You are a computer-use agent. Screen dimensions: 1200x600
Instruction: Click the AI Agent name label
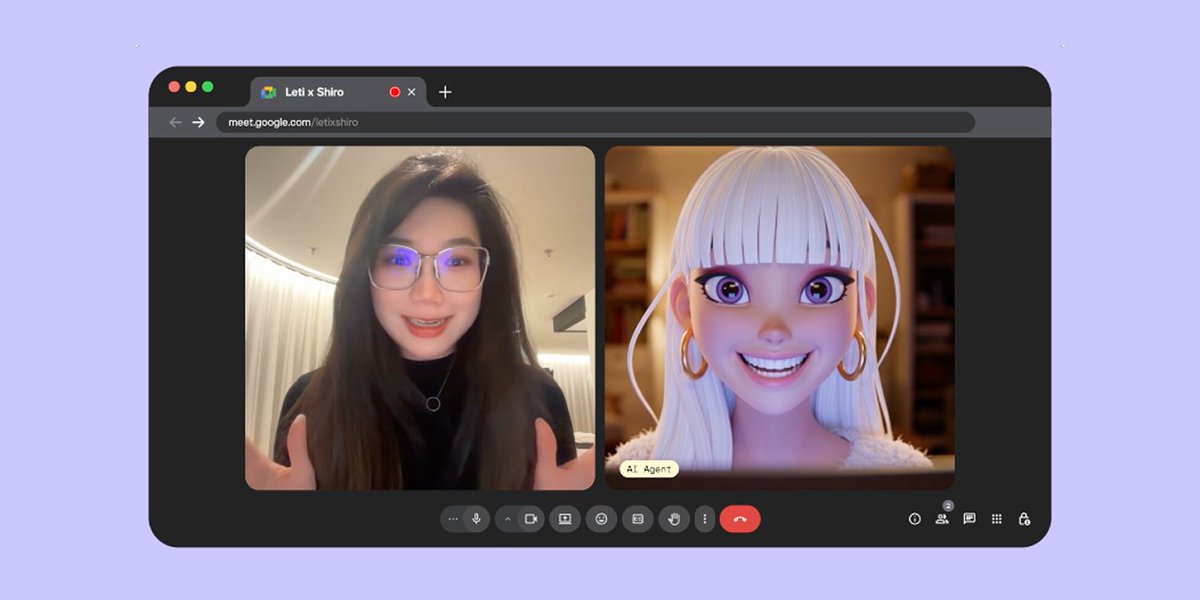coord(649,469)
